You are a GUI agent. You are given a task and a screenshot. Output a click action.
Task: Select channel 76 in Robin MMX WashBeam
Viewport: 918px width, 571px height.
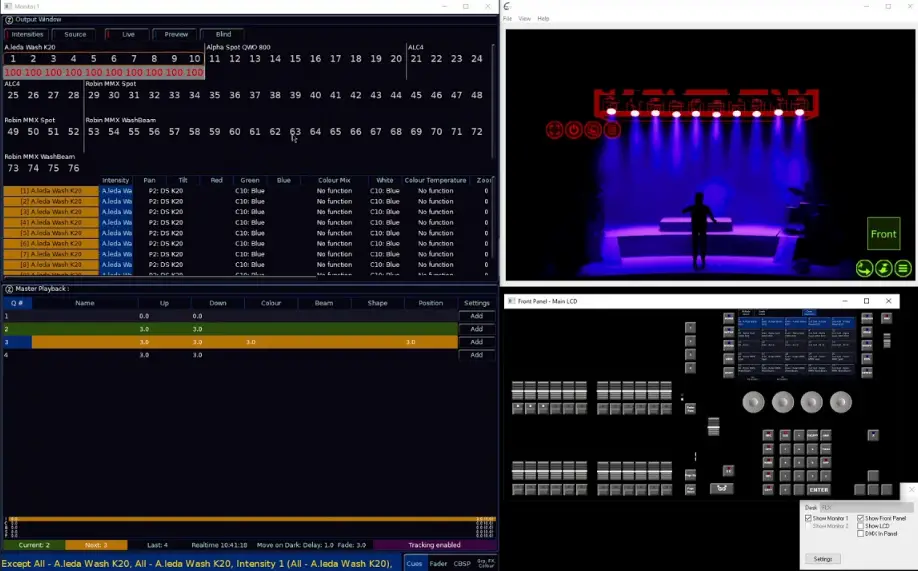pyautogui.click(x=73, y=168)
